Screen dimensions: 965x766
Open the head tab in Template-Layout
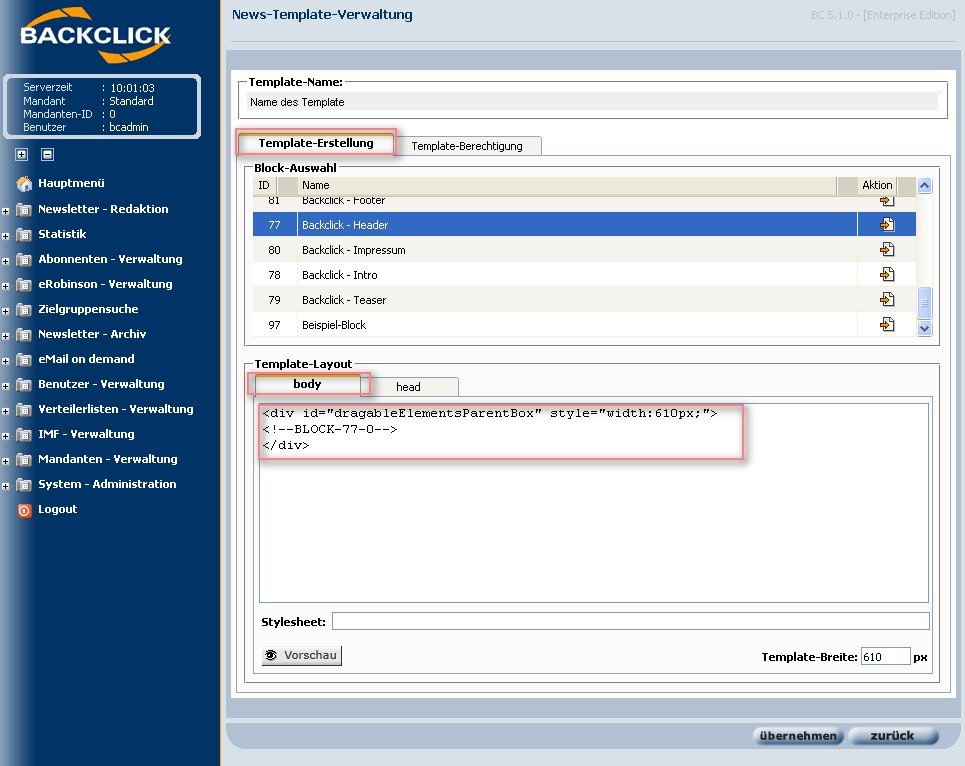tap(408, 387)
